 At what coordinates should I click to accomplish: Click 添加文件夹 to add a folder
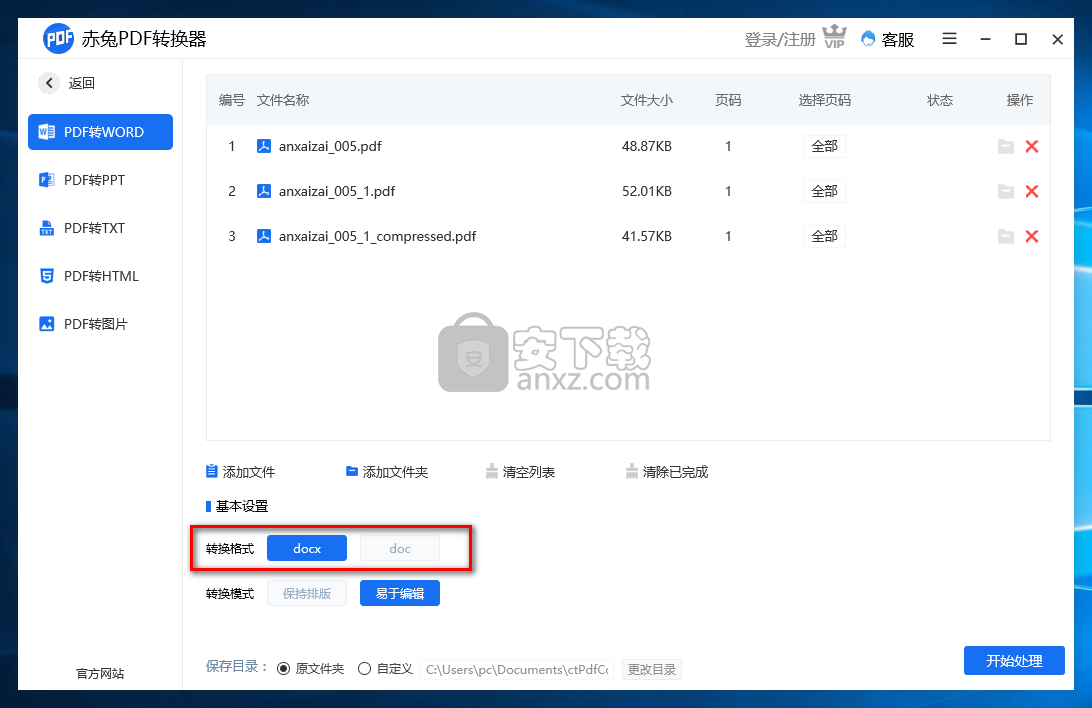(x=387, y=472)
